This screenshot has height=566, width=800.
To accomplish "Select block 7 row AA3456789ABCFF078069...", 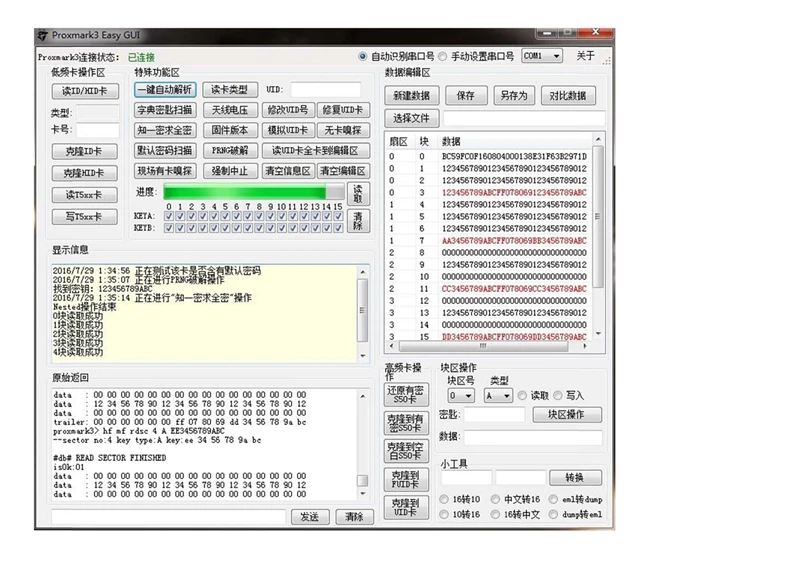I will pyautogui.click(x=488, y=240).
